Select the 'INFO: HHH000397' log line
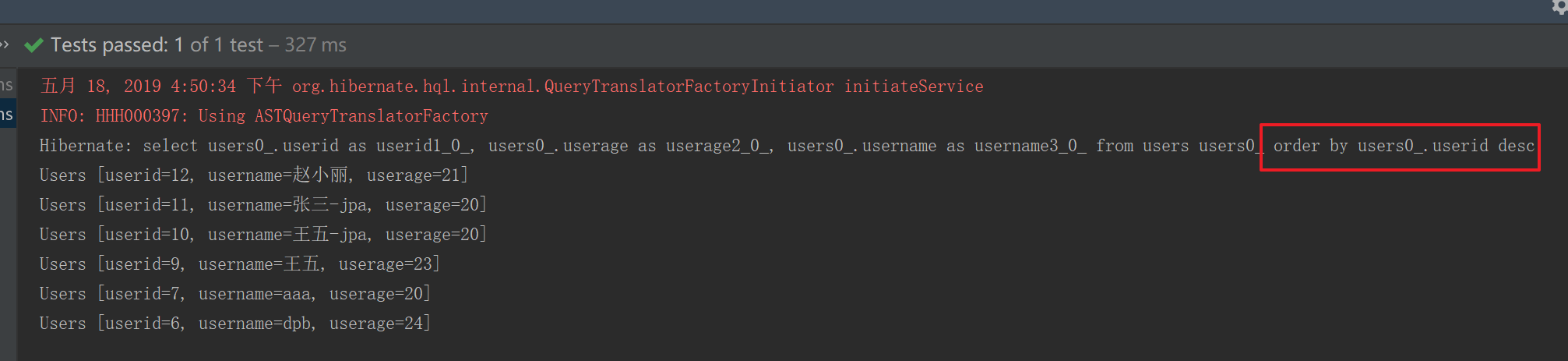The height and width of the screenshot is (361, 1568). coord(264,115)
